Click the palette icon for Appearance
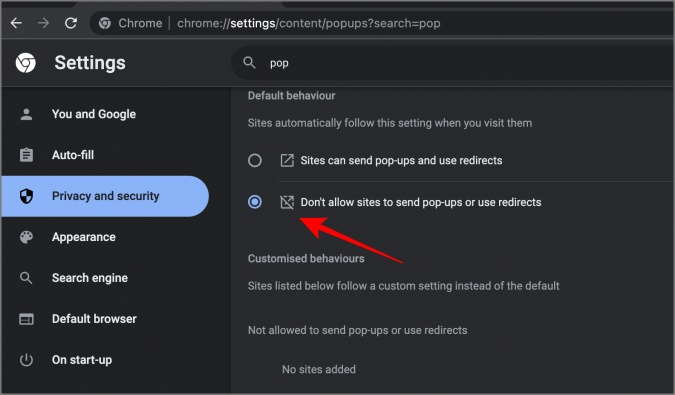Image resolution: width=675 pixels, height=395 pixels. coord(26,237)
